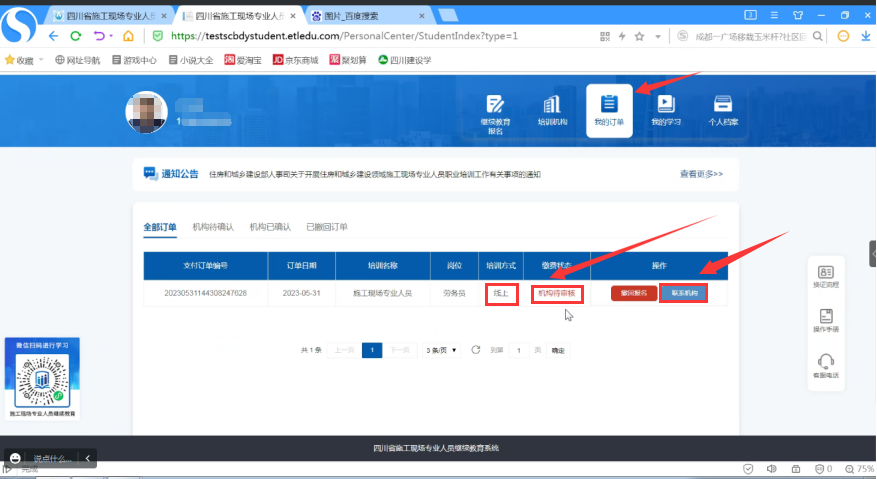The width and height of the screenshot is (877, 479).
Task: Open 个人档案 navigation icon
Action: pyautogui.click(x=722, y=109)
